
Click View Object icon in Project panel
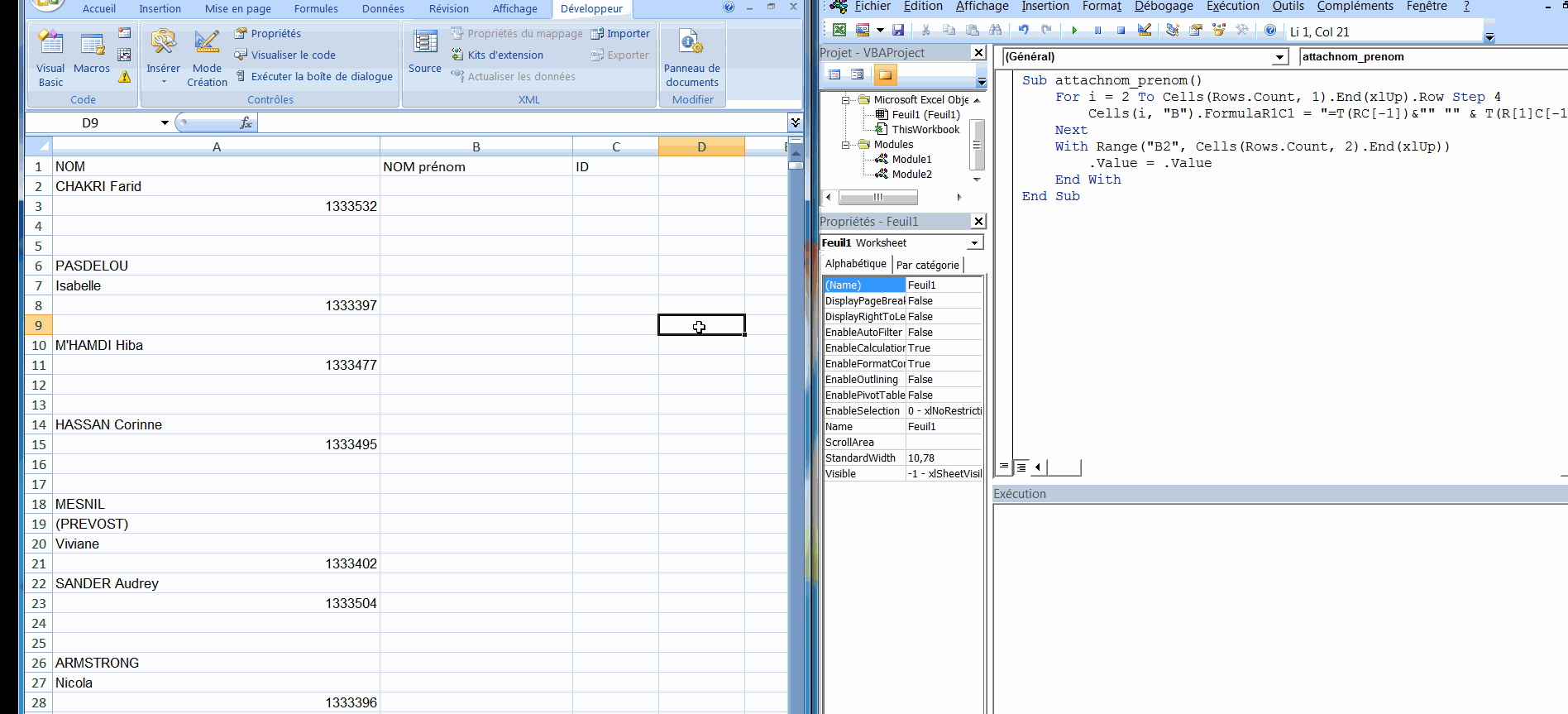pos(858,74)
